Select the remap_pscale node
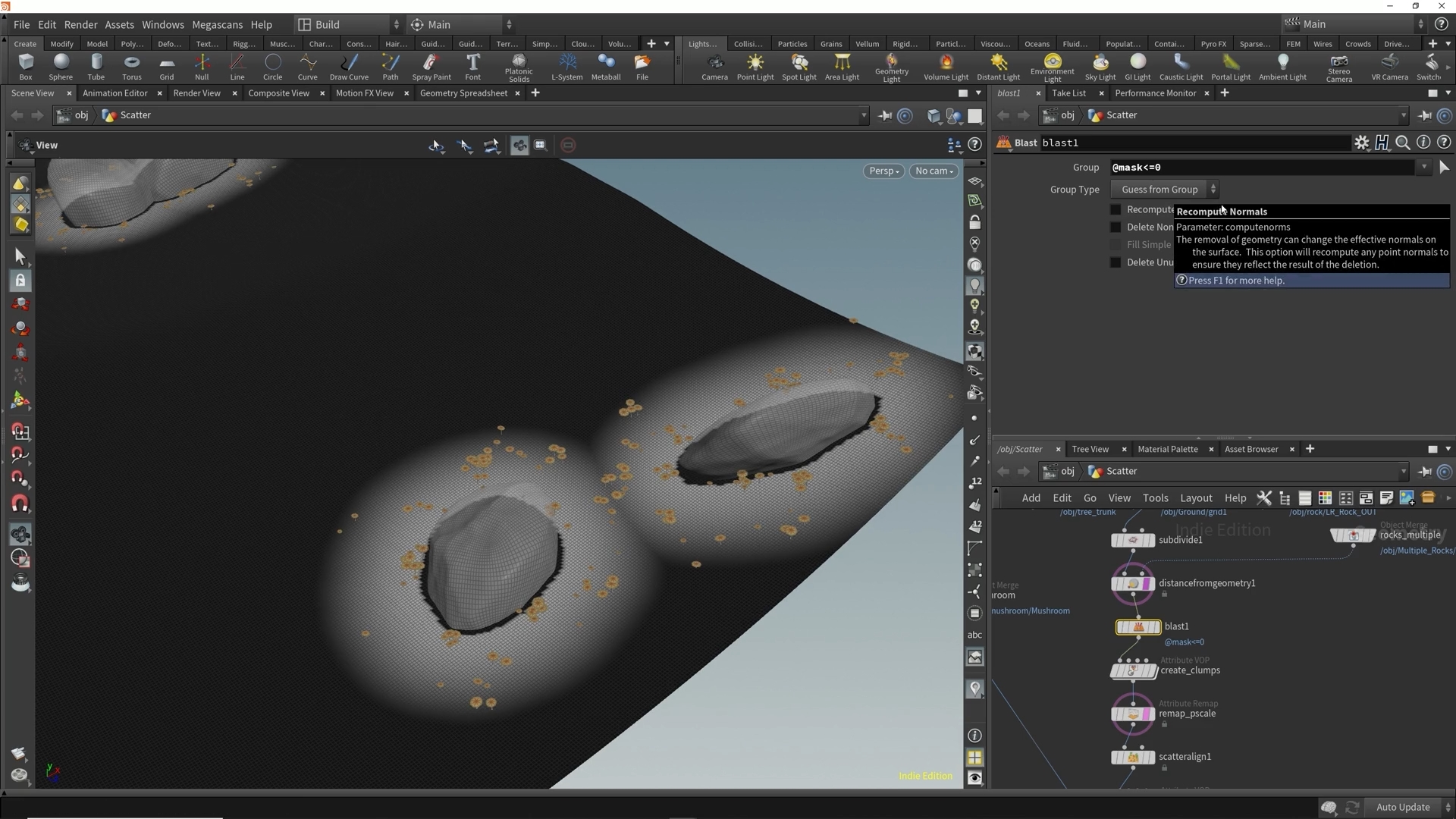Viewport: 1456px width, 819px height. 1132,714
